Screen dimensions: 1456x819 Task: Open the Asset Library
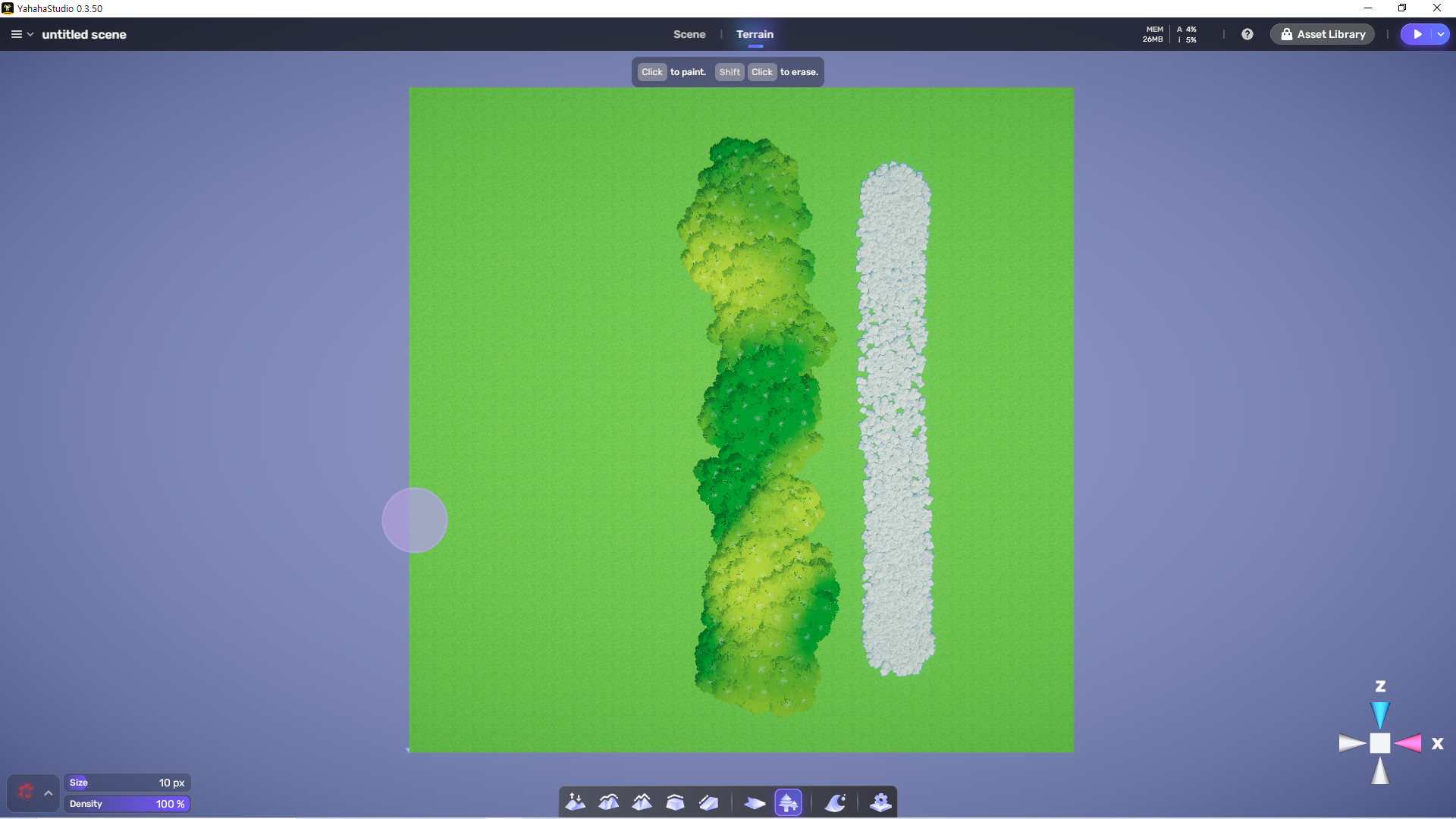1323,34
